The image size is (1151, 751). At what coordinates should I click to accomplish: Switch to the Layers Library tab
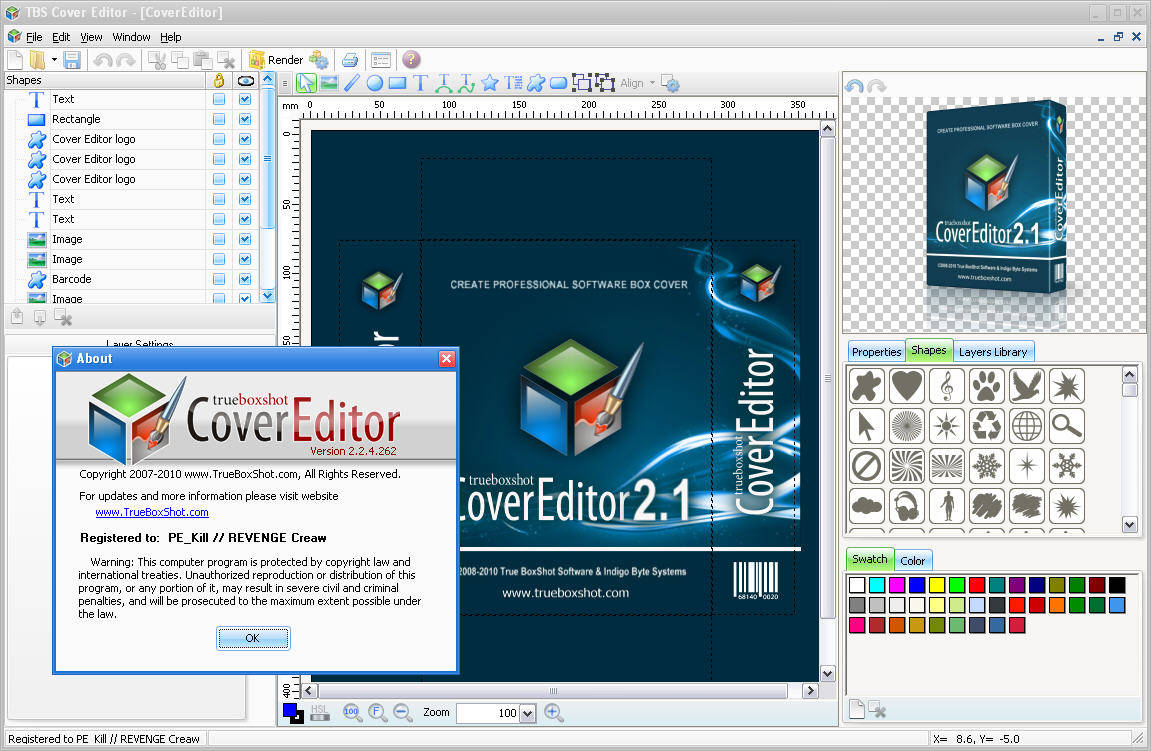(x=992, y=352)
